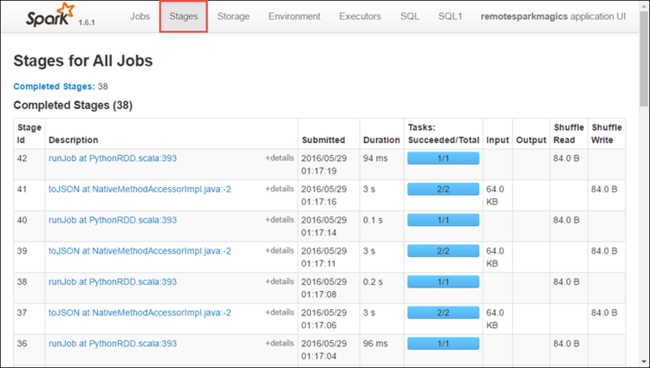The image size is (650, 368).
Task: Click the scrollbar up arrow
Action: [644, 5]
